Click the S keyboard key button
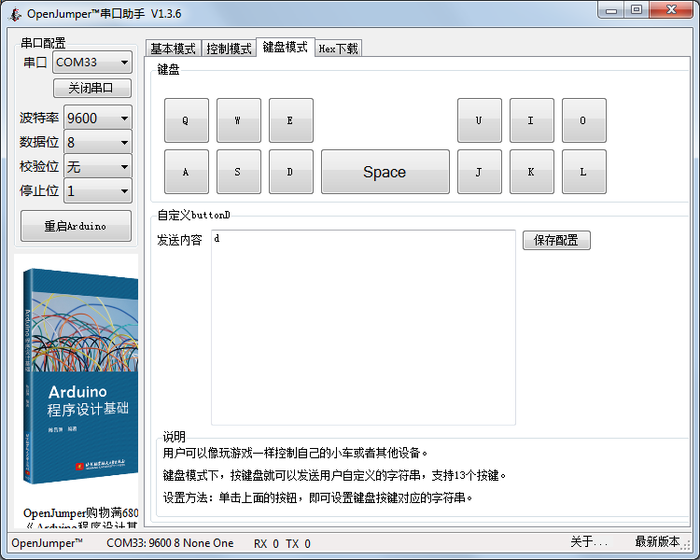 click(x=238, y=171)
